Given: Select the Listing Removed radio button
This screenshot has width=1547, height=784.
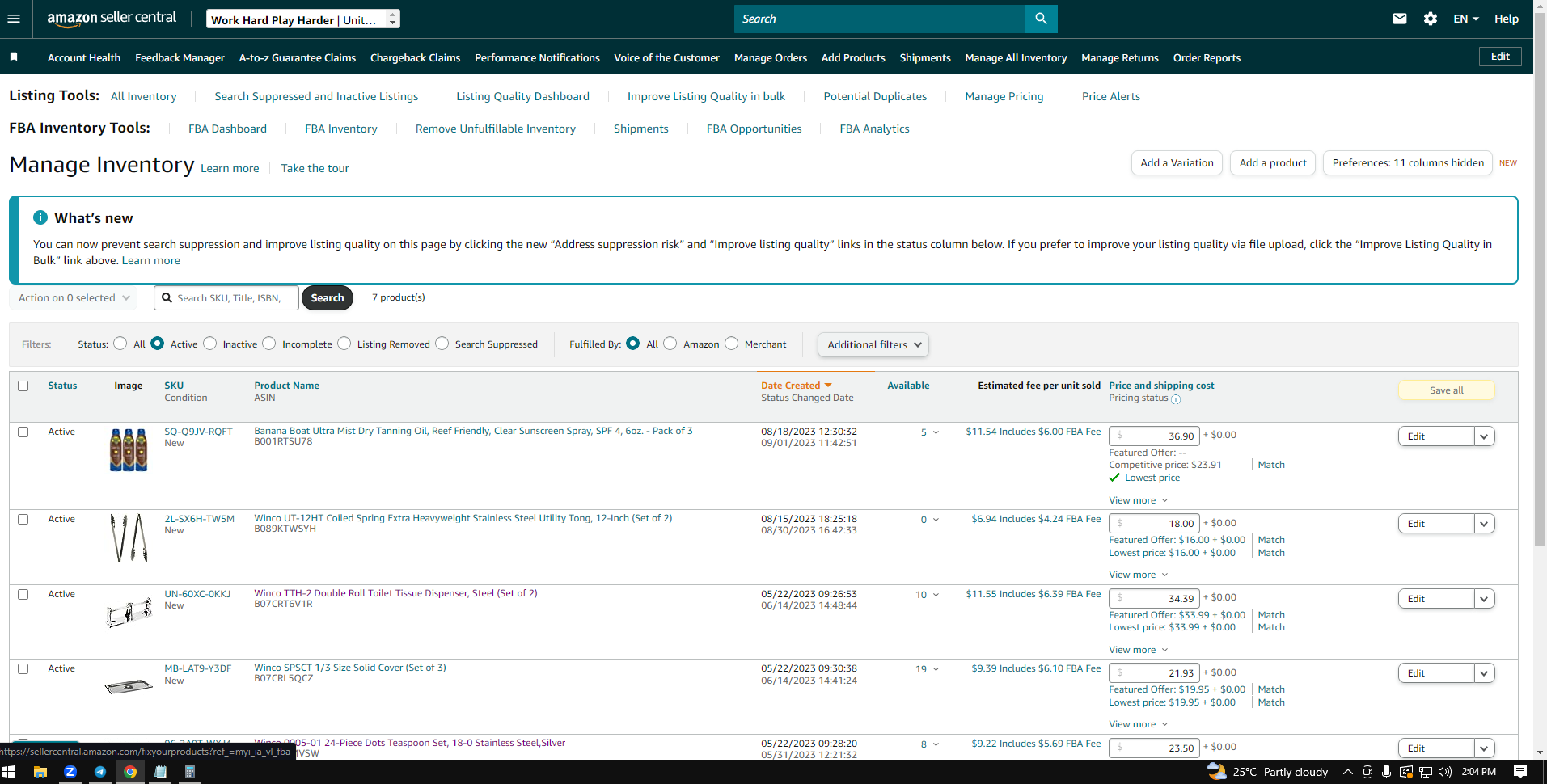Looking at the screenshot, I should tap(344, 344).
